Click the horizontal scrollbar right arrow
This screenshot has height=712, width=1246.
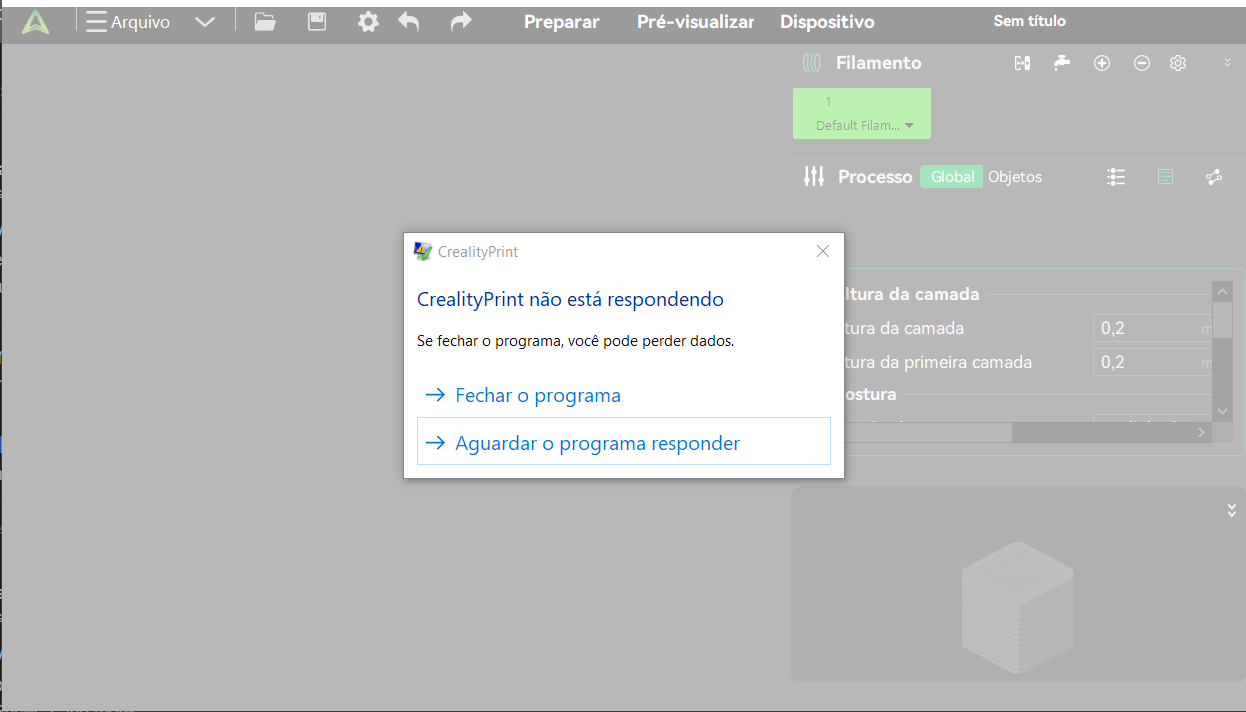[x=1202, y=432]
